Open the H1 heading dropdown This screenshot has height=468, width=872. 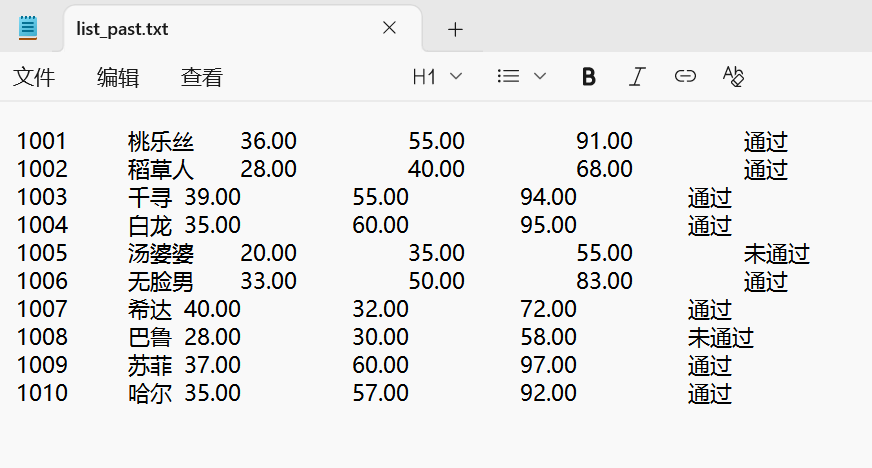[437, 76]
